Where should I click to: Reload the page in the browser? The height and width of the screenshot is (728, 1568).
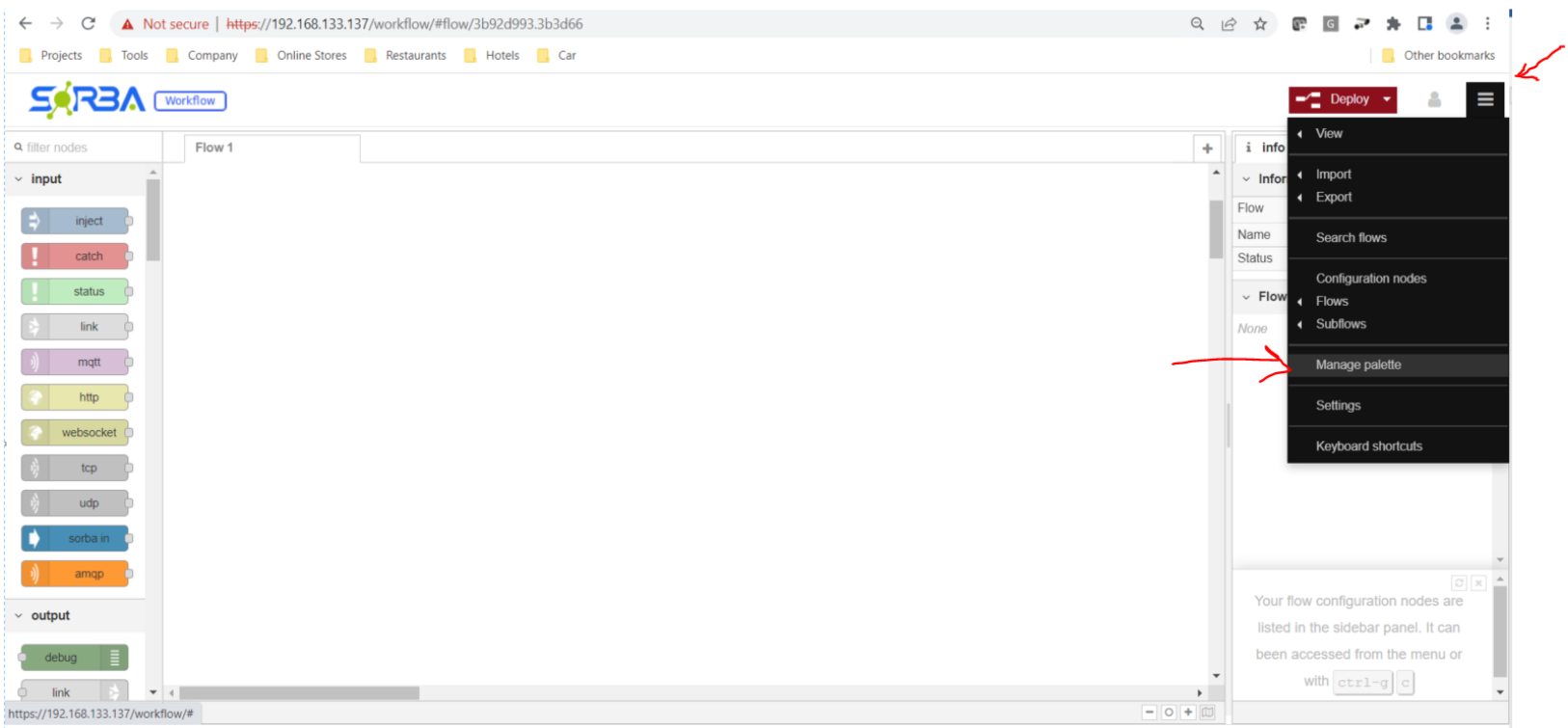[x=88, y=24]
